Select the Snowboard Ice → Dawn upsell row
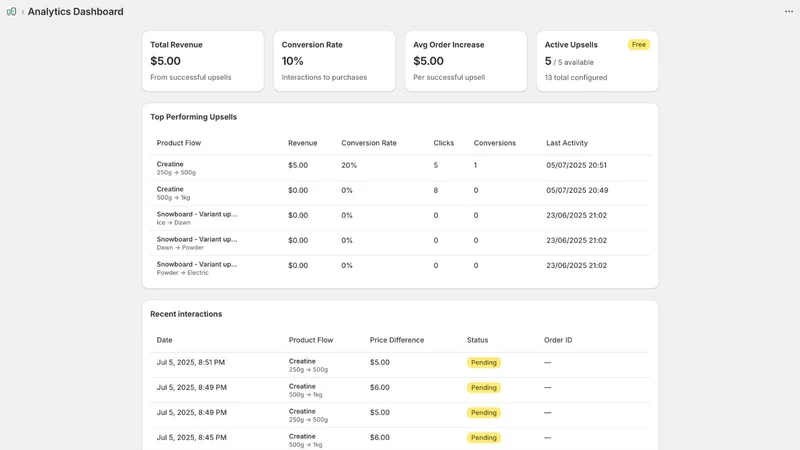This screenshot has width=800, height=450. point(400,218)
